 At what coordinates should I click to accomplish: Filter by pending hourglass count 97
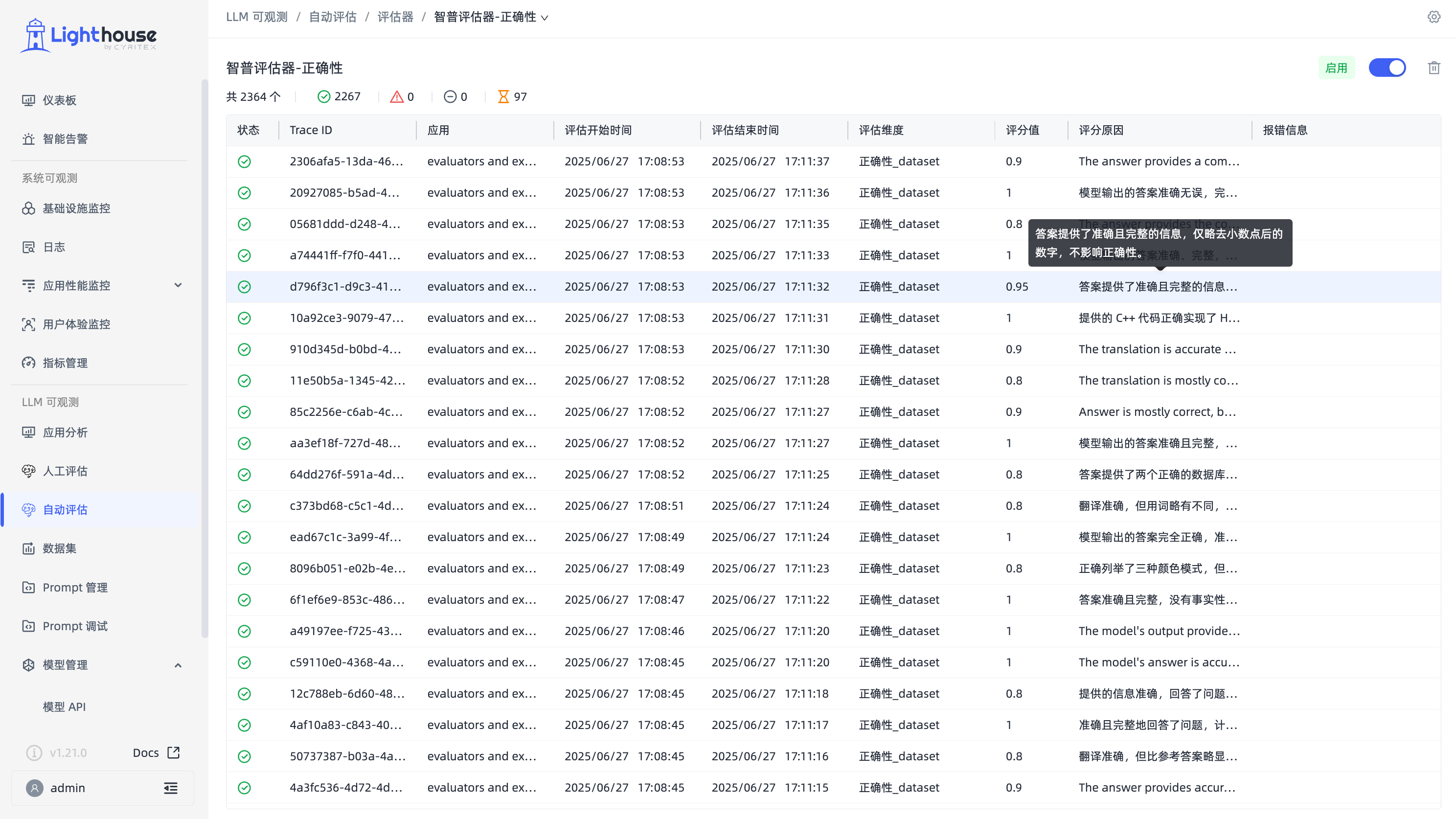click(x=512, y=97)
